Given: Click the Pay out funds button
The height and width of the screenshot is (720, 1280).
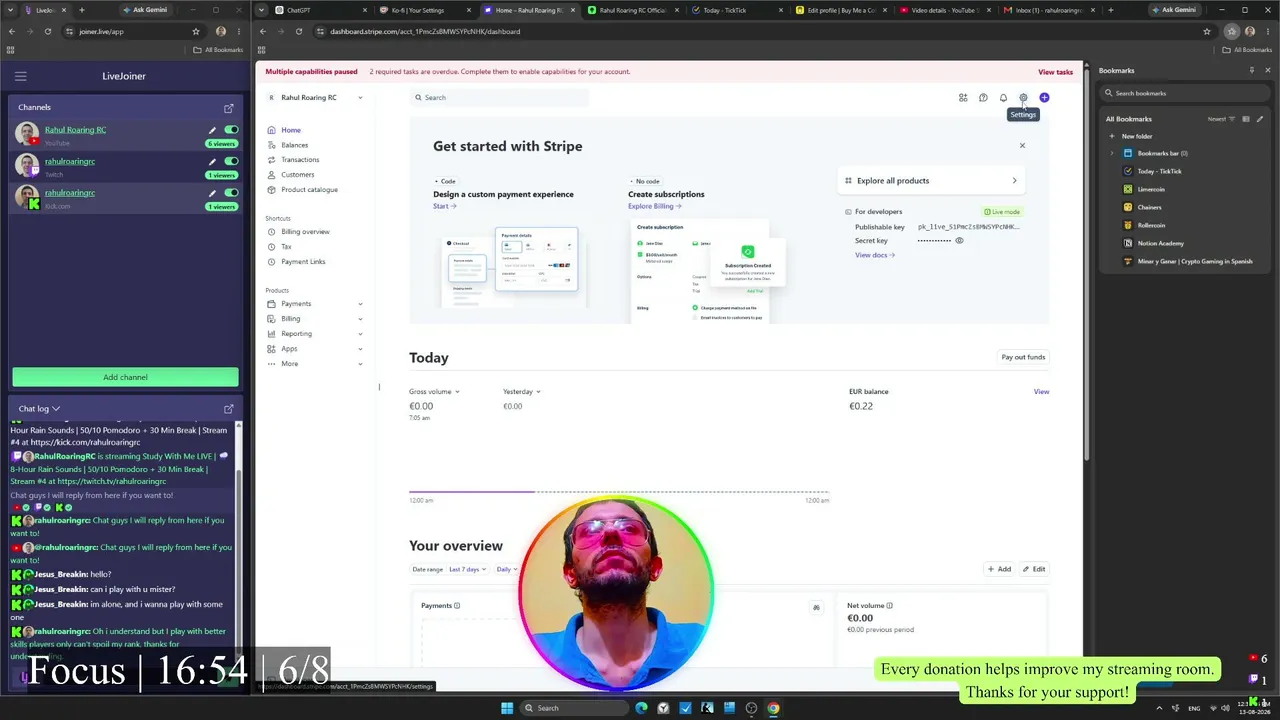Looking at the screenshot, I should pos(1023,357).
